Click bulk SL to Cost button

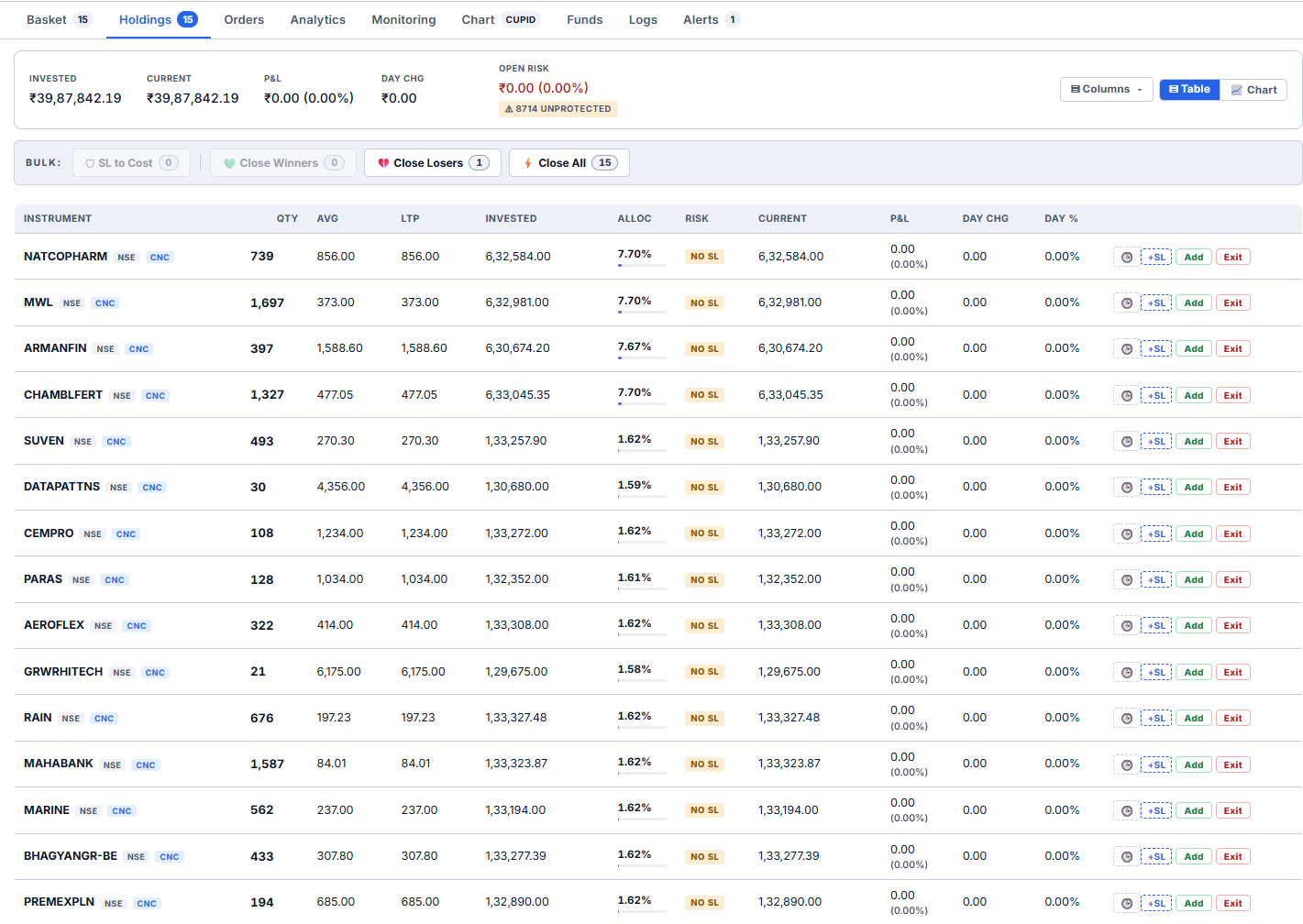[x=131, y=163]
